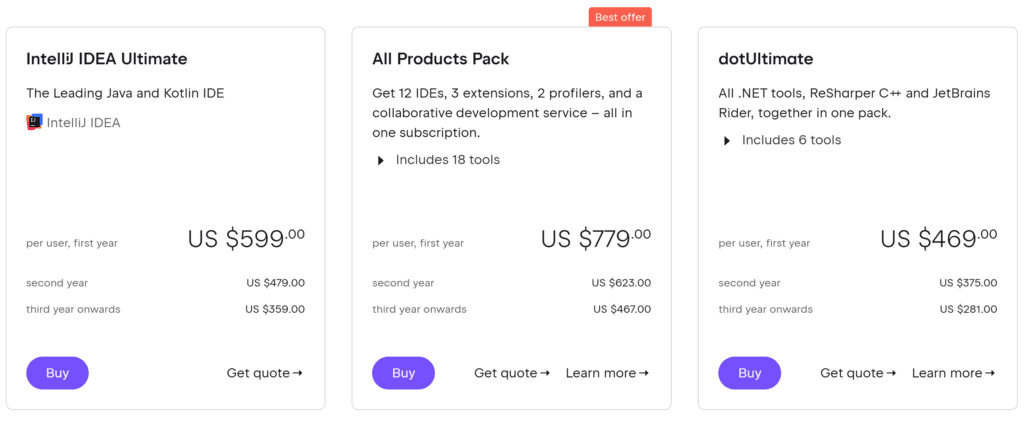Click the US $779.00 price
Screen dimensions: 1024x422
tap(595, 239)
